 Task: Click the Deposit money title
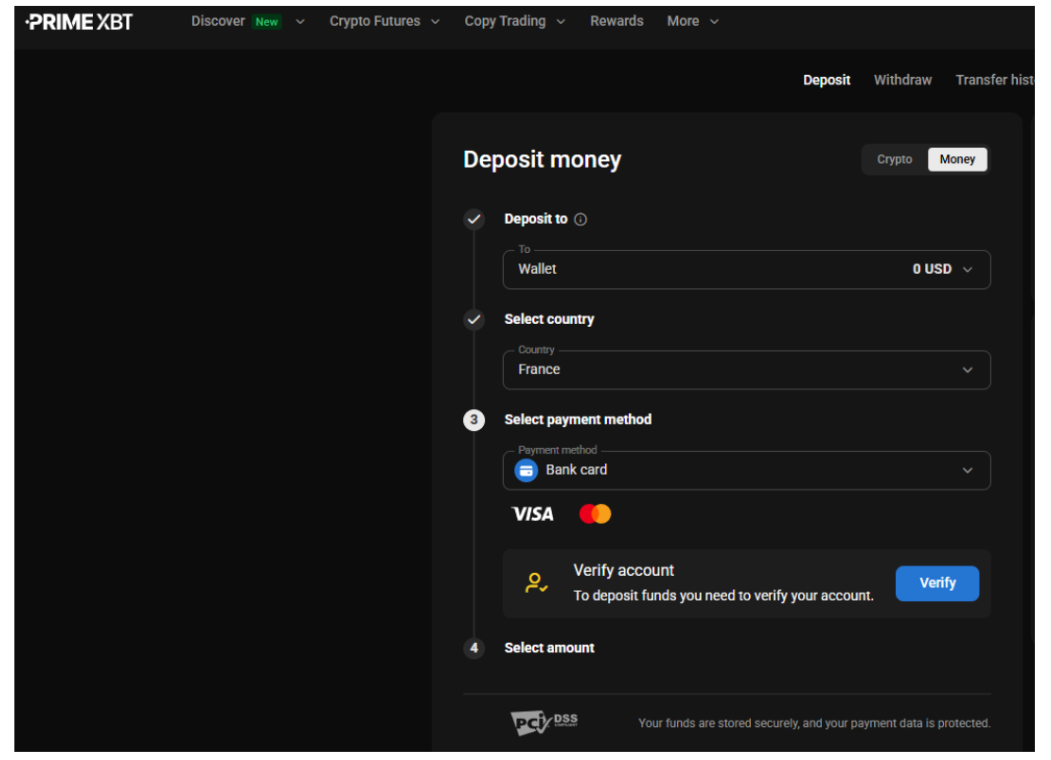[542, 160]
